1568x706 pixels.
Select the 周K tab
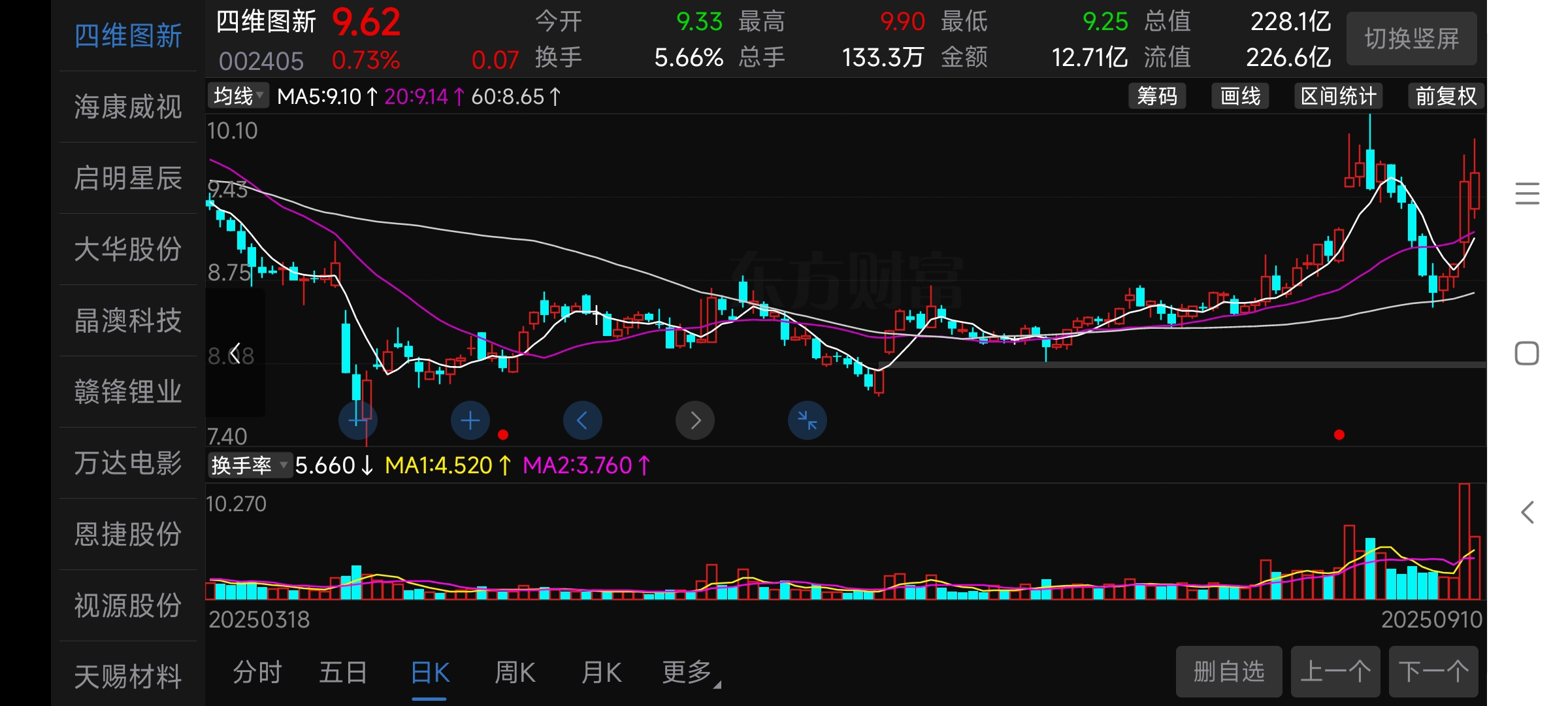tap(515, 672)
